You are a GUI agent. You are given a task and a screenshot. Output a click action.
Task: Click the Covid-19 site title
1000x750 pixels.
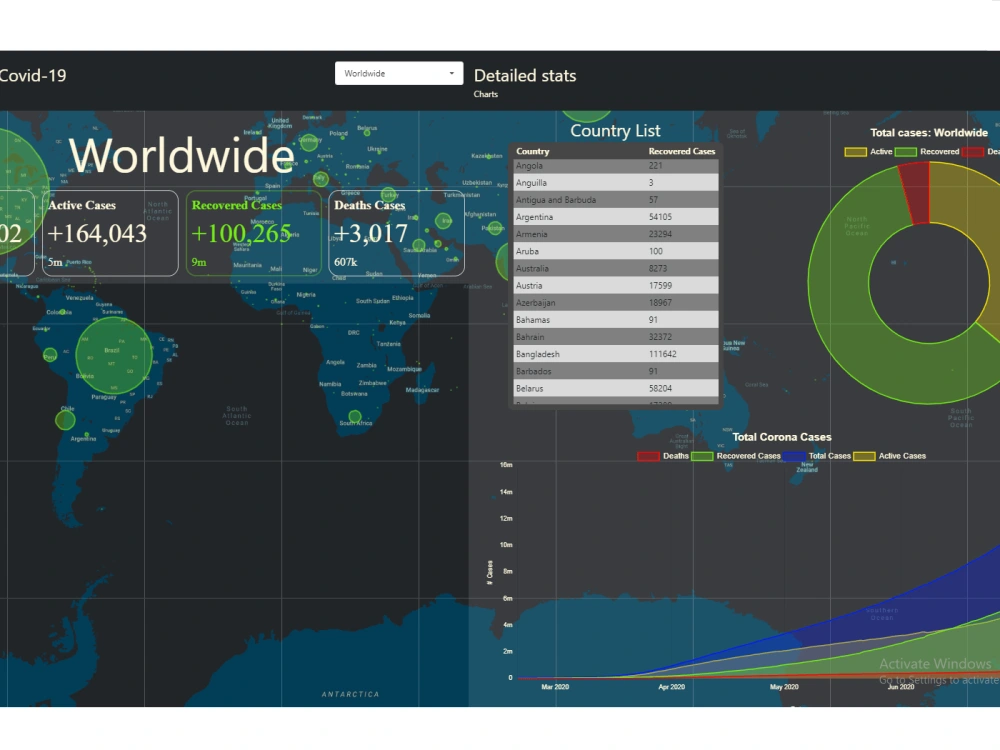point(32,75)
